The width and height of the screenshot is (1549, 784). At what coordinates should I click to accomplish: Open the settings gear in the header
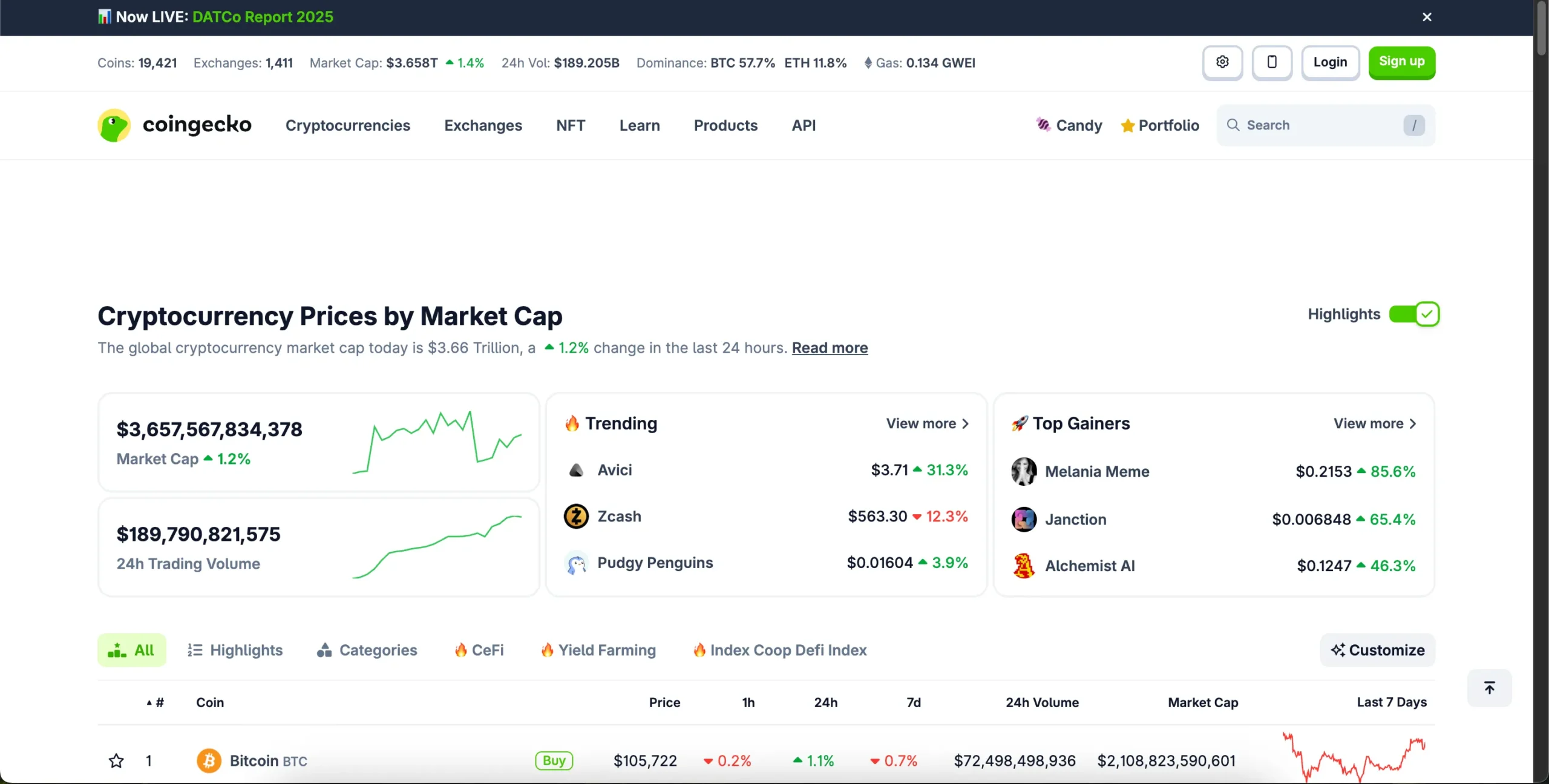[x=1222, y=62]
